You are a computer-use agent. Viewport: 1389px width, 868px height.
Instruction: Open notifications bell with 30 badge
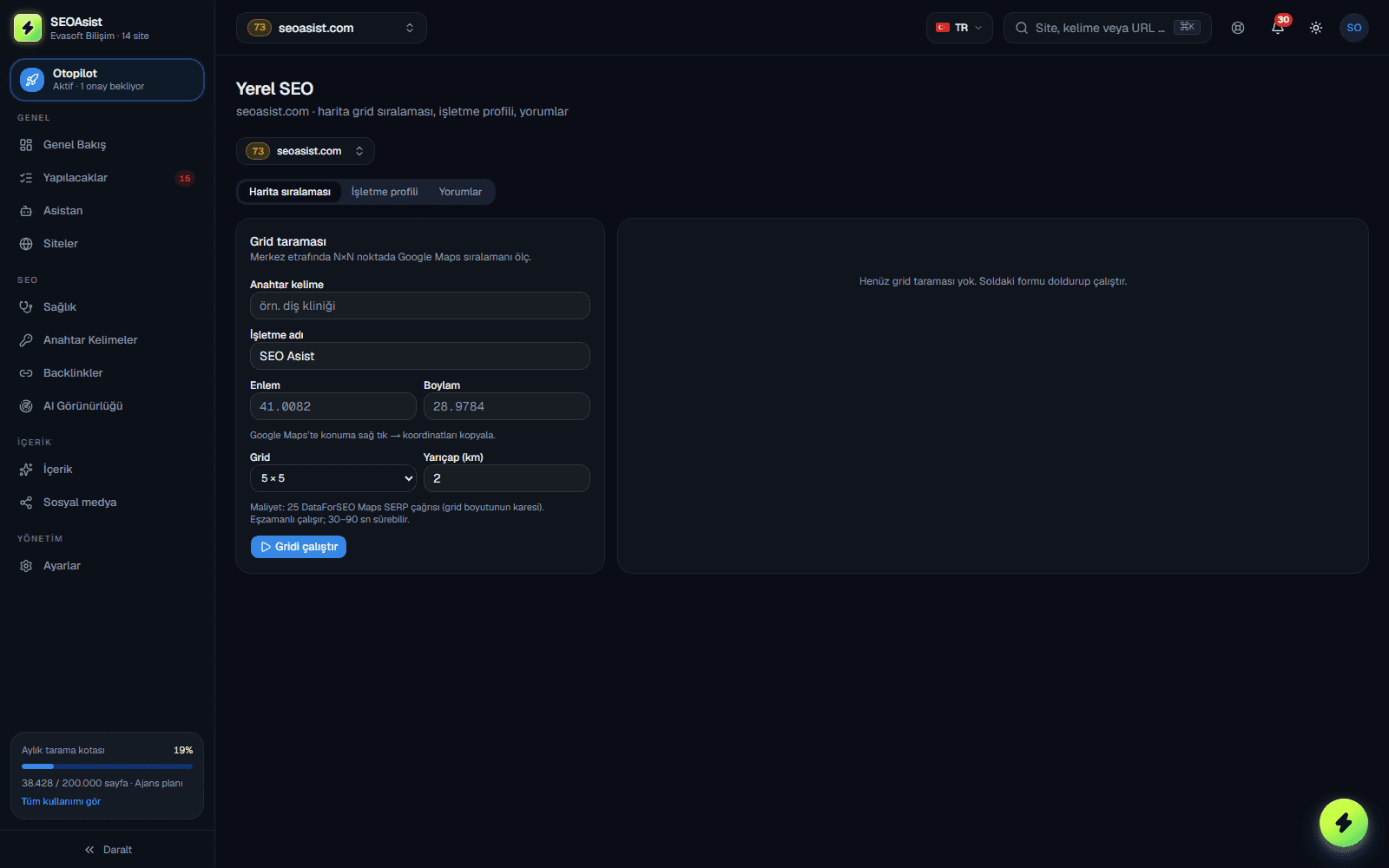coord(1278,28)
